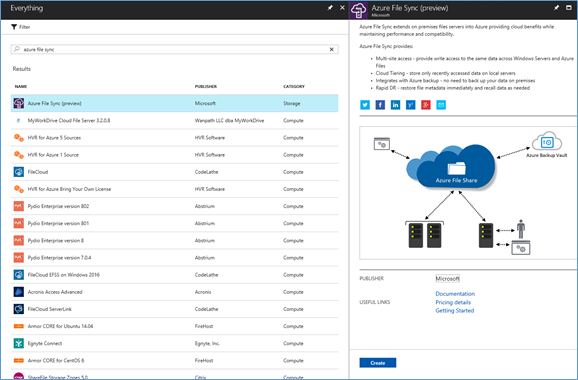Viewport: 578px width, 380px height.
Task: Click the Microsoft publisher value in details
Action: [448, 279]
